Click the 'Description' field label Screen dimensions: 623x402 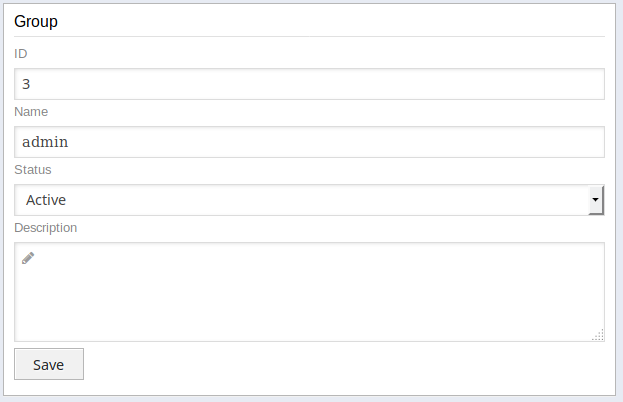tap(46, 227)
